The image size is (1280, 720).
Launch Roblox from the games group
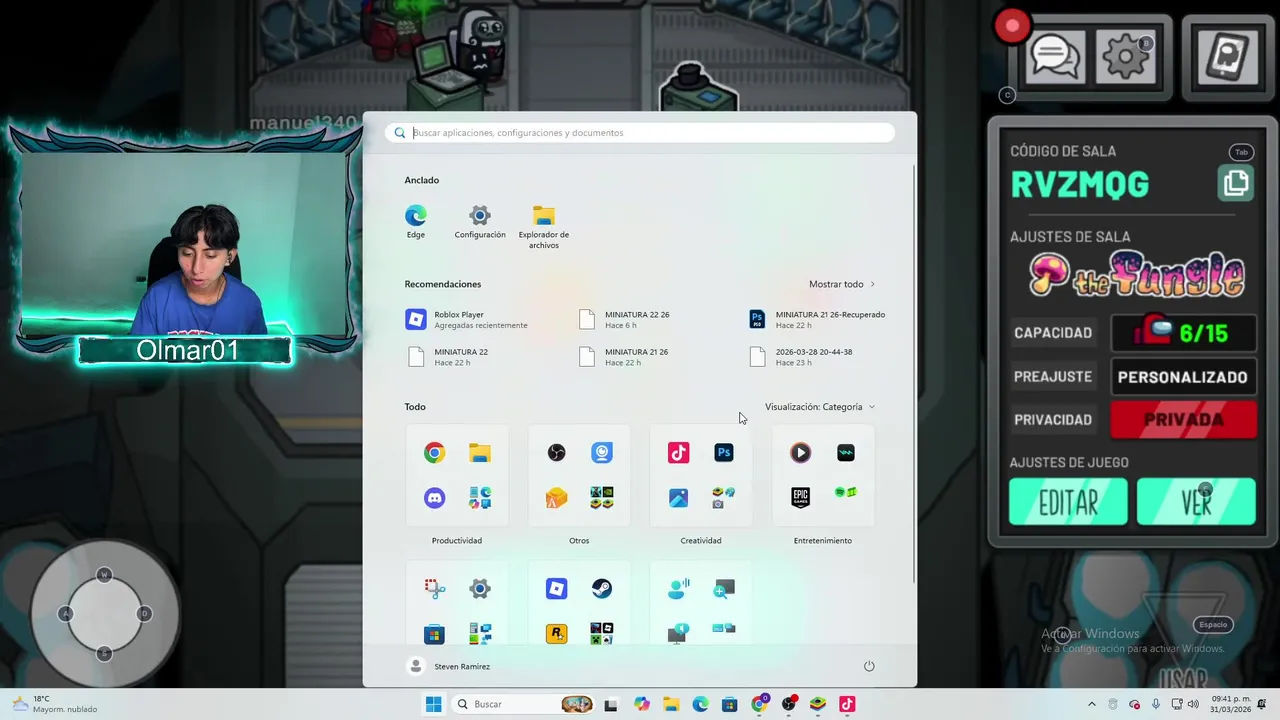557,589
